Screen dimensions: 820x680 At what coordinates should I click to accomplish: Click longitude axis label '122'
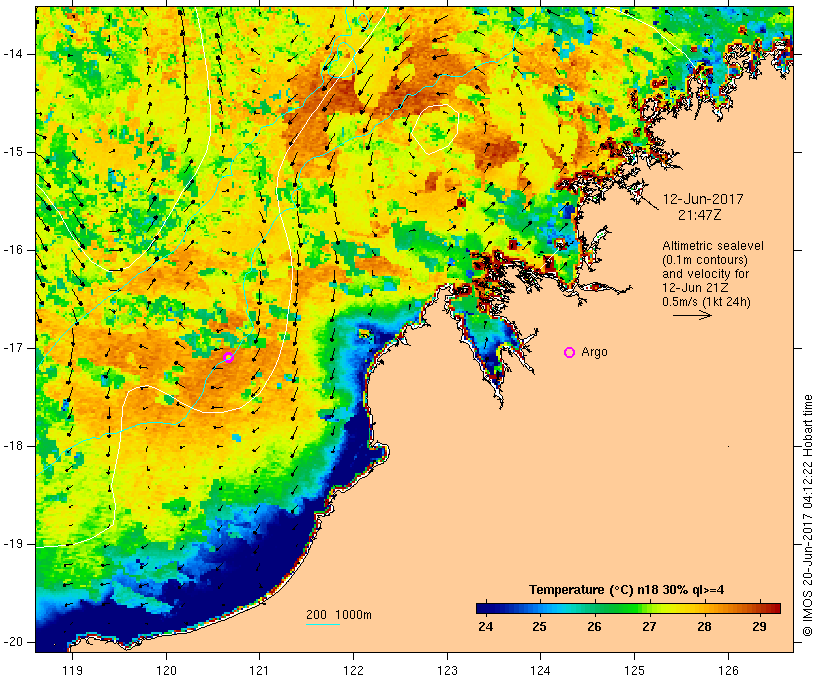(x=353, y=670)
